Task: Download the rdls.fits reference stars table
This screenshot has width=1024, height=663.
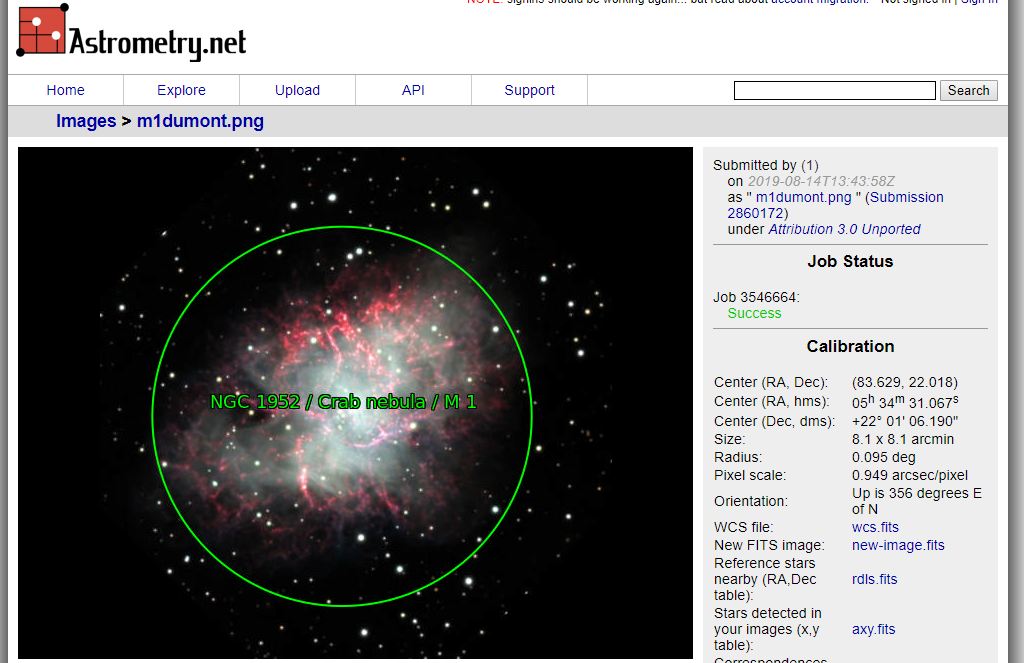Action: tap(874, 579)
